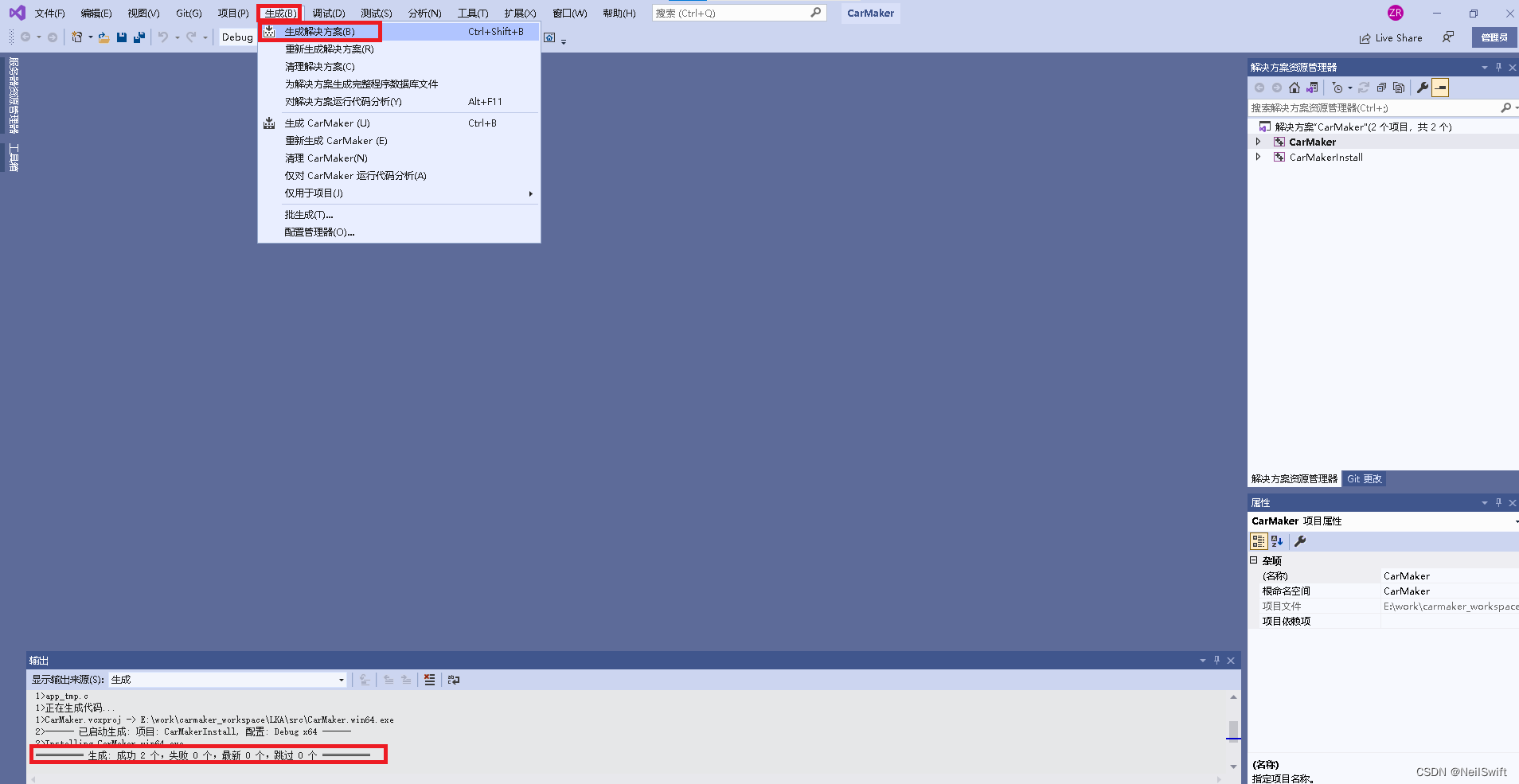Open the undo history dropdown arrow
1519x784 pixels.
pos(177,37)
